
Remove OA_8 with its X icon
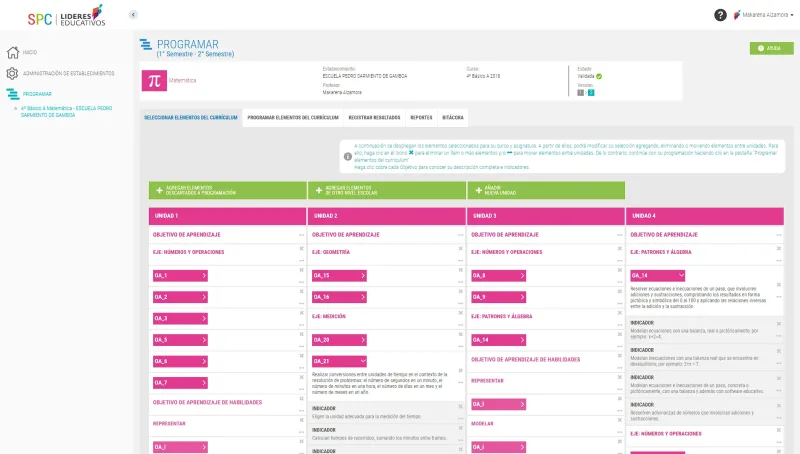click(x=620, y=270)
